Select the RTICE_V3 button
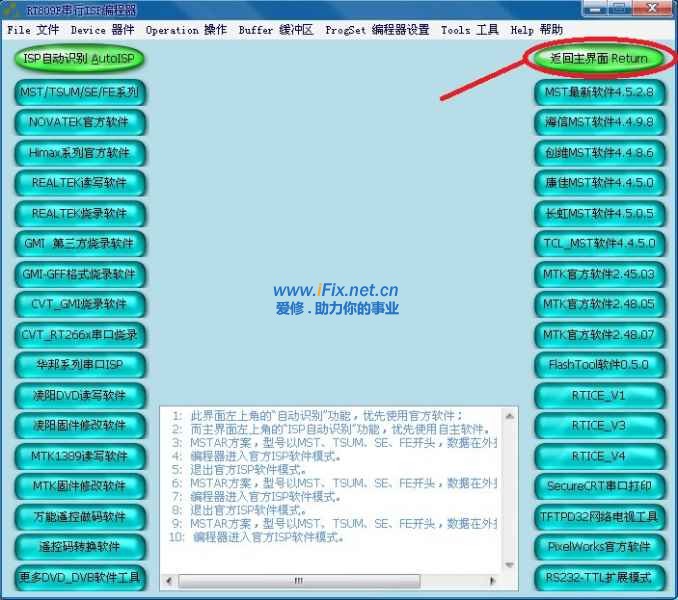This screenshot has height=600, width=678. point(598,425)
